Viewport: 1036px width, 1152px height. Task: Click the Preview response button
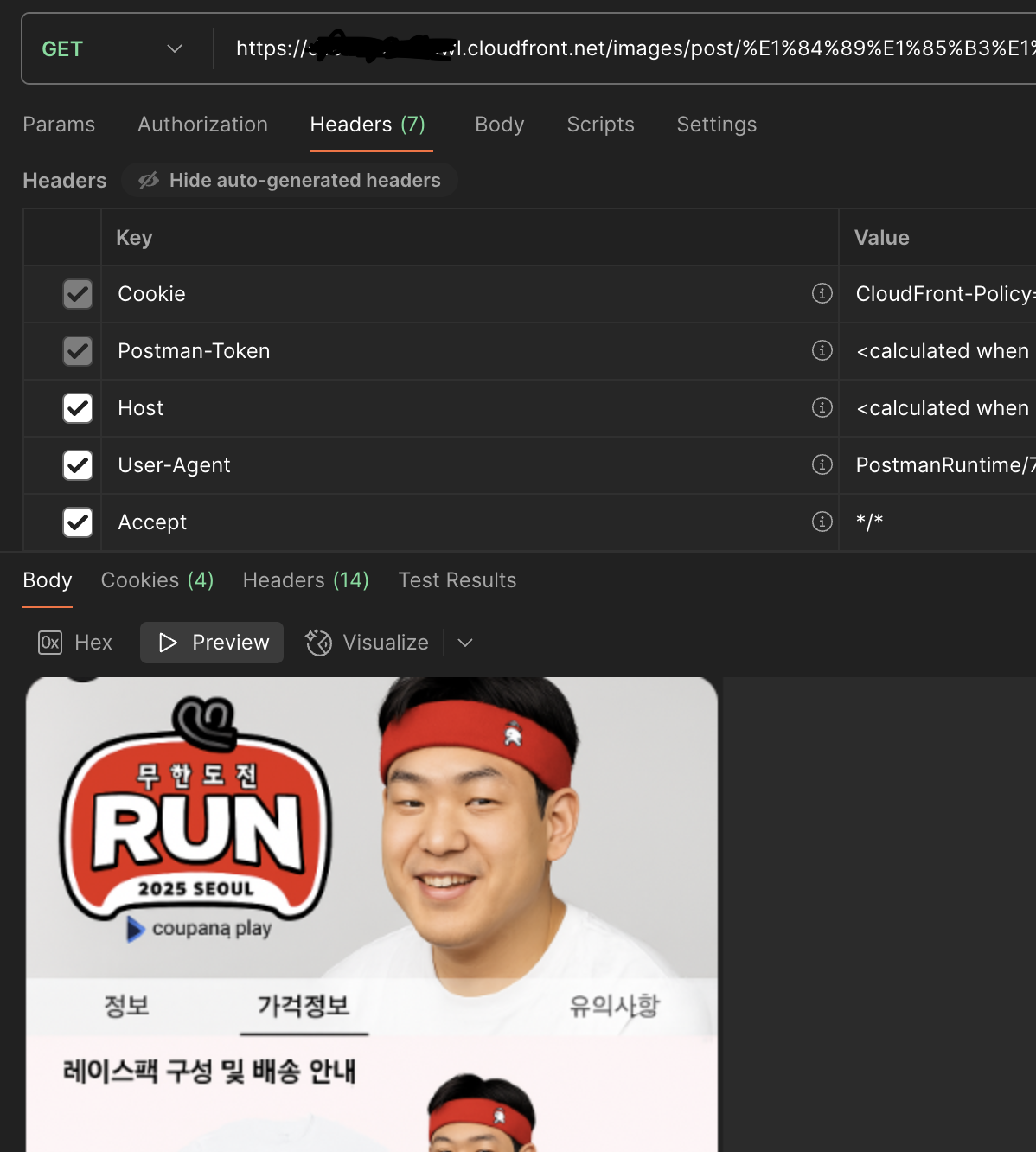pos(212,643)
